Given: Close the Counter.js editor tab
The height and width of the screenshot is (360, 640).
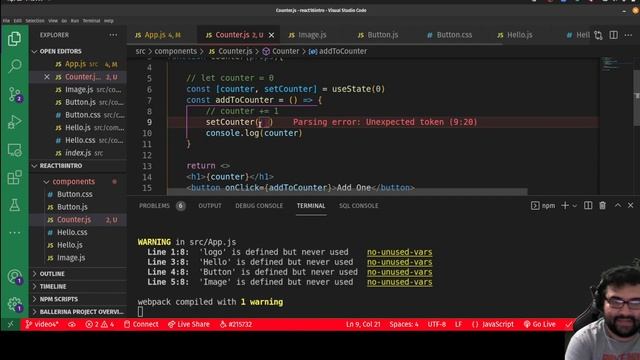Looking at the screenshot, I should 271,36.
